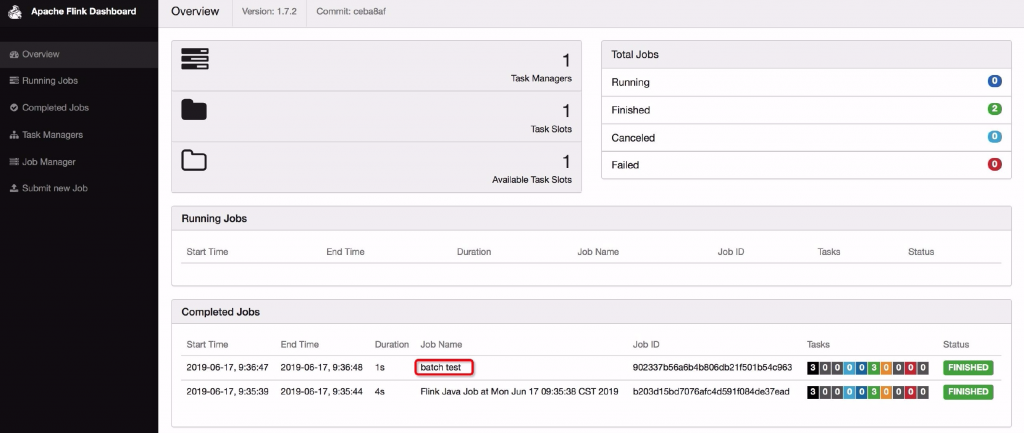
Task: Open the batch test job
Action: point(440,368)
